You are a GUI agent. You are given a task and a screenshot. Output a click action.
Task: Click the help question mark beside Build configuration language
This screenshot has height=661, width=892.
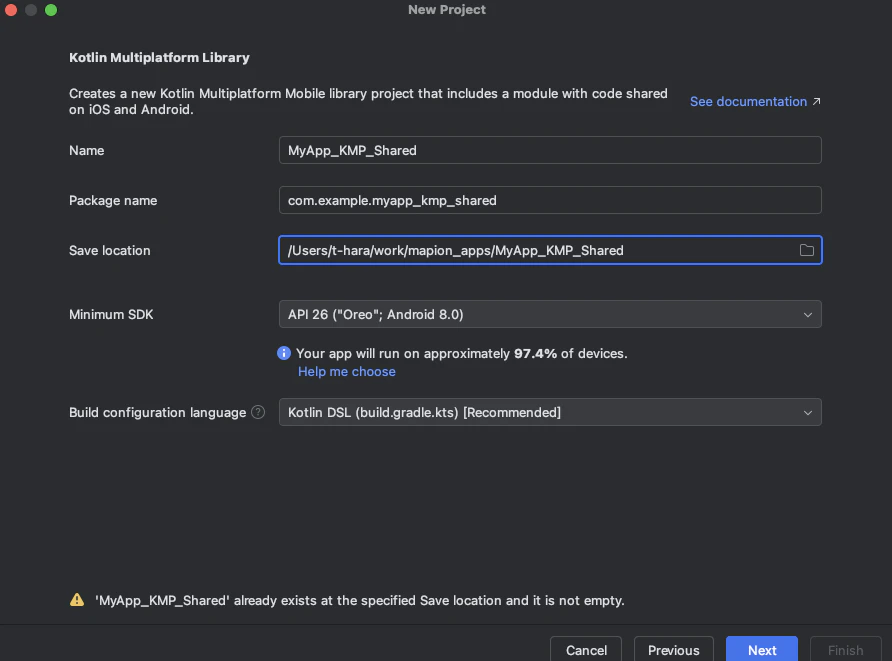coord(258,412)
